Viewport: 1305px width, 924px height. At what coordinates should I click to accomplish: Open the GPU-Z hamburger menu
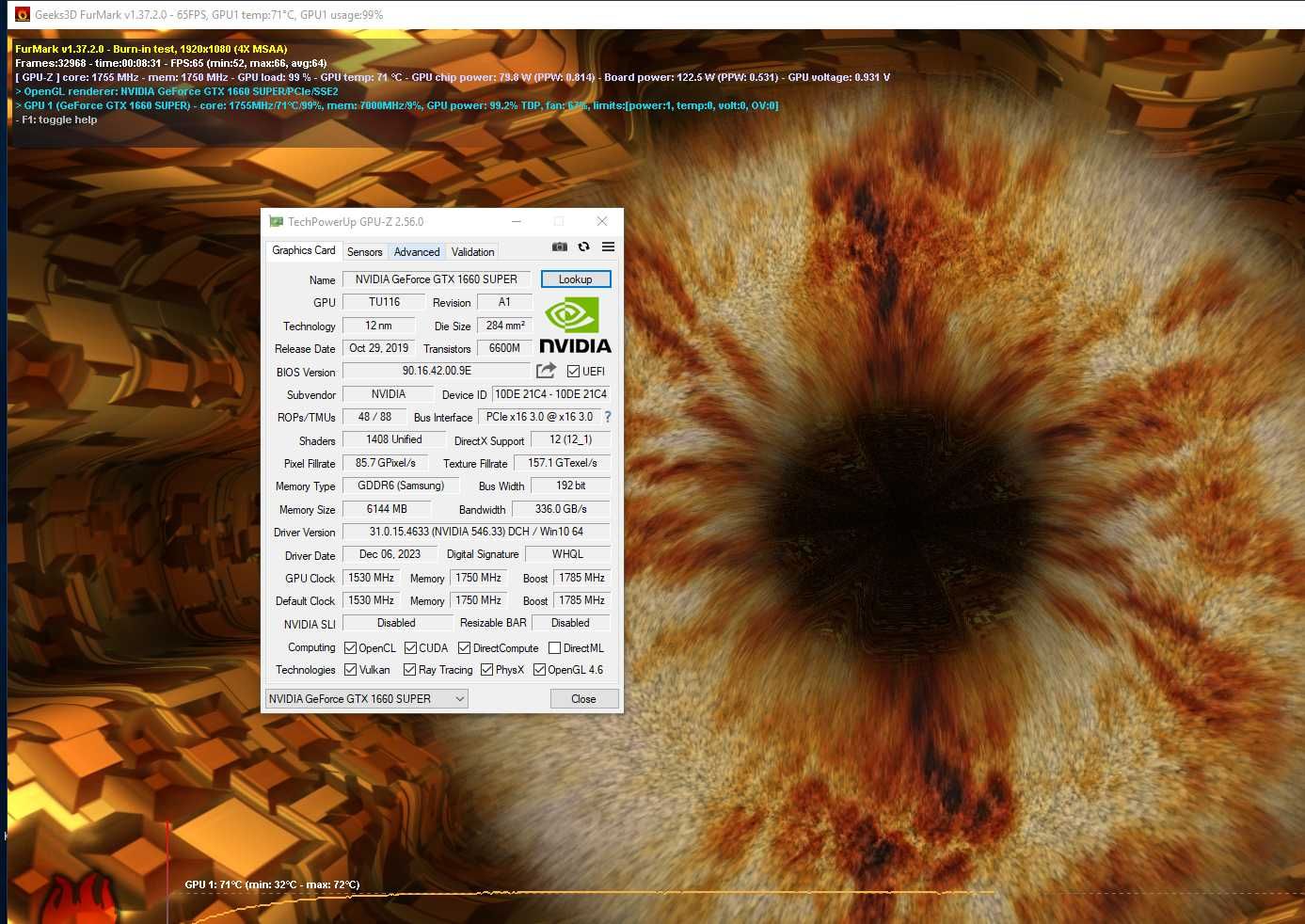pyautogui.click(x=609, y=247)
